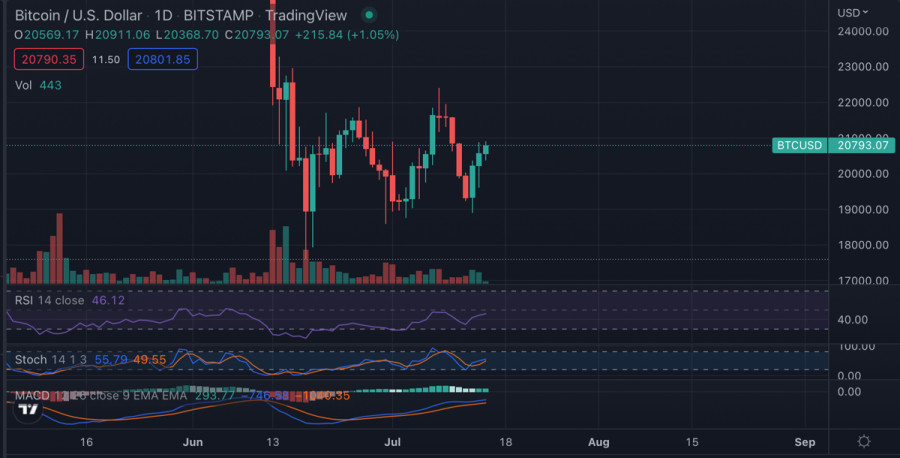Click the RSI 40.00 scale label
This screenshot has height=458, width=900.
pos(852,320)
